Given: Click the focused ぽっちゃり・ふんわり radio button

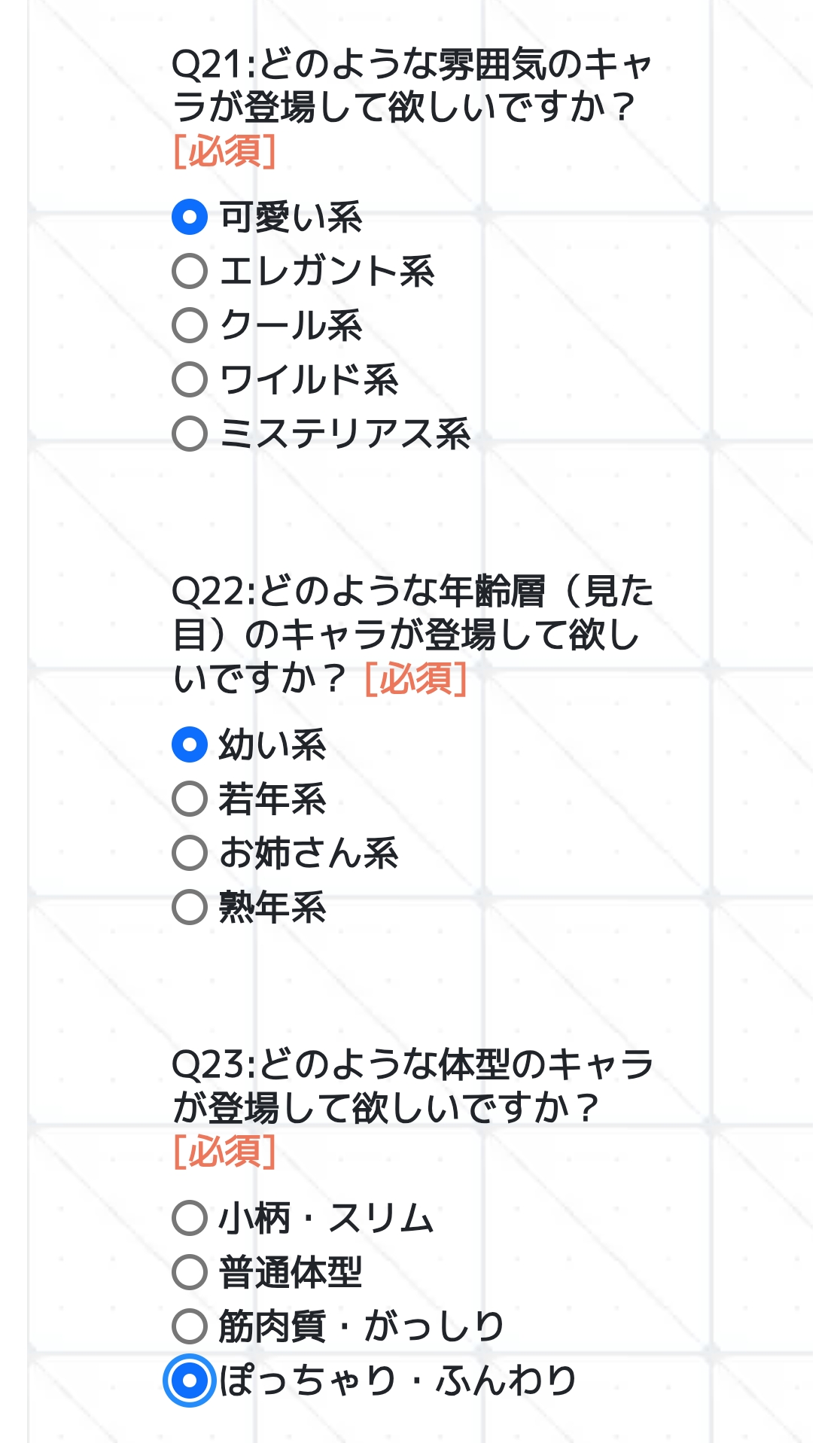Looking at the screenshot, I should tap(190, 1381).
